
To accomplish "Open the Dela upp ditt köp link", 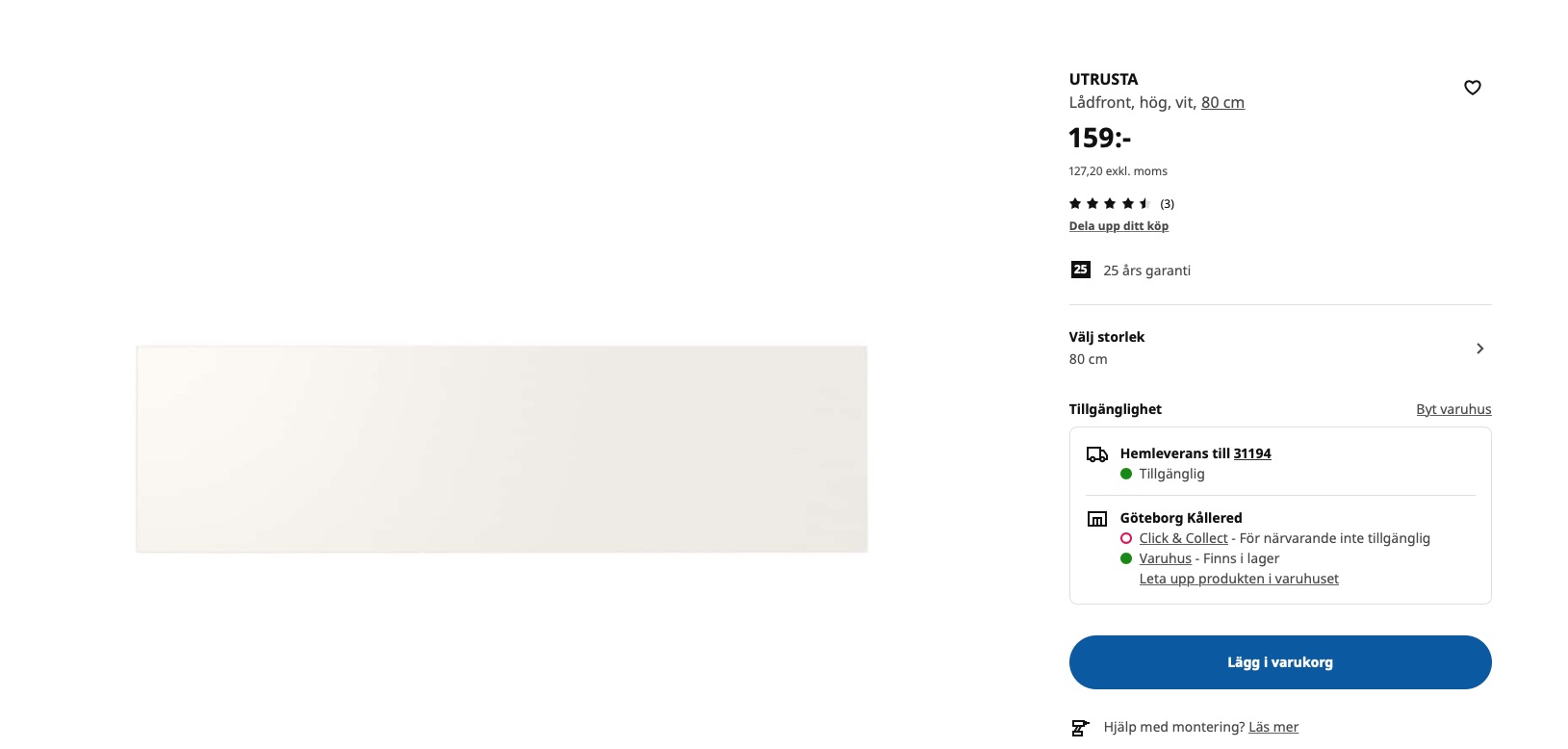I will tap(1118, 226).
